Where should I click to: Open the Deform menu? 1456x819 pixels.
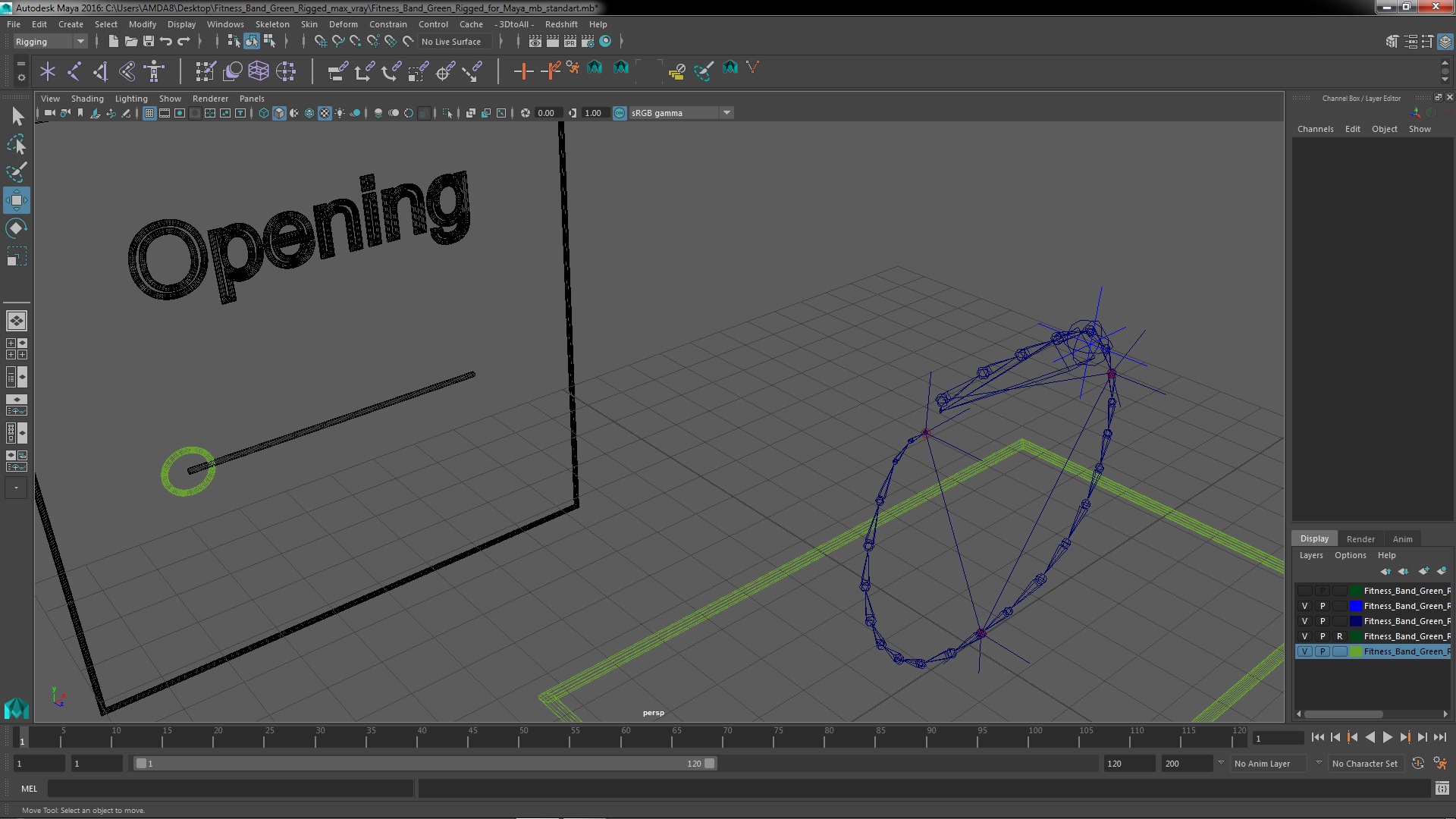pos(343,24)
